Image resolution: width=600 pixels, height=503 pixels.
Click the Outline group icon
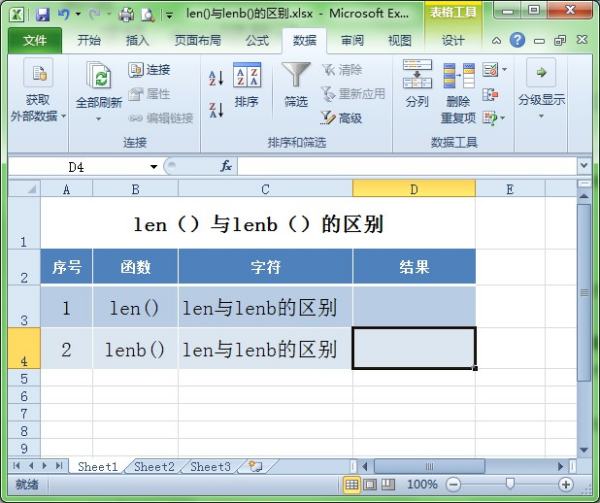coord(541,72)
